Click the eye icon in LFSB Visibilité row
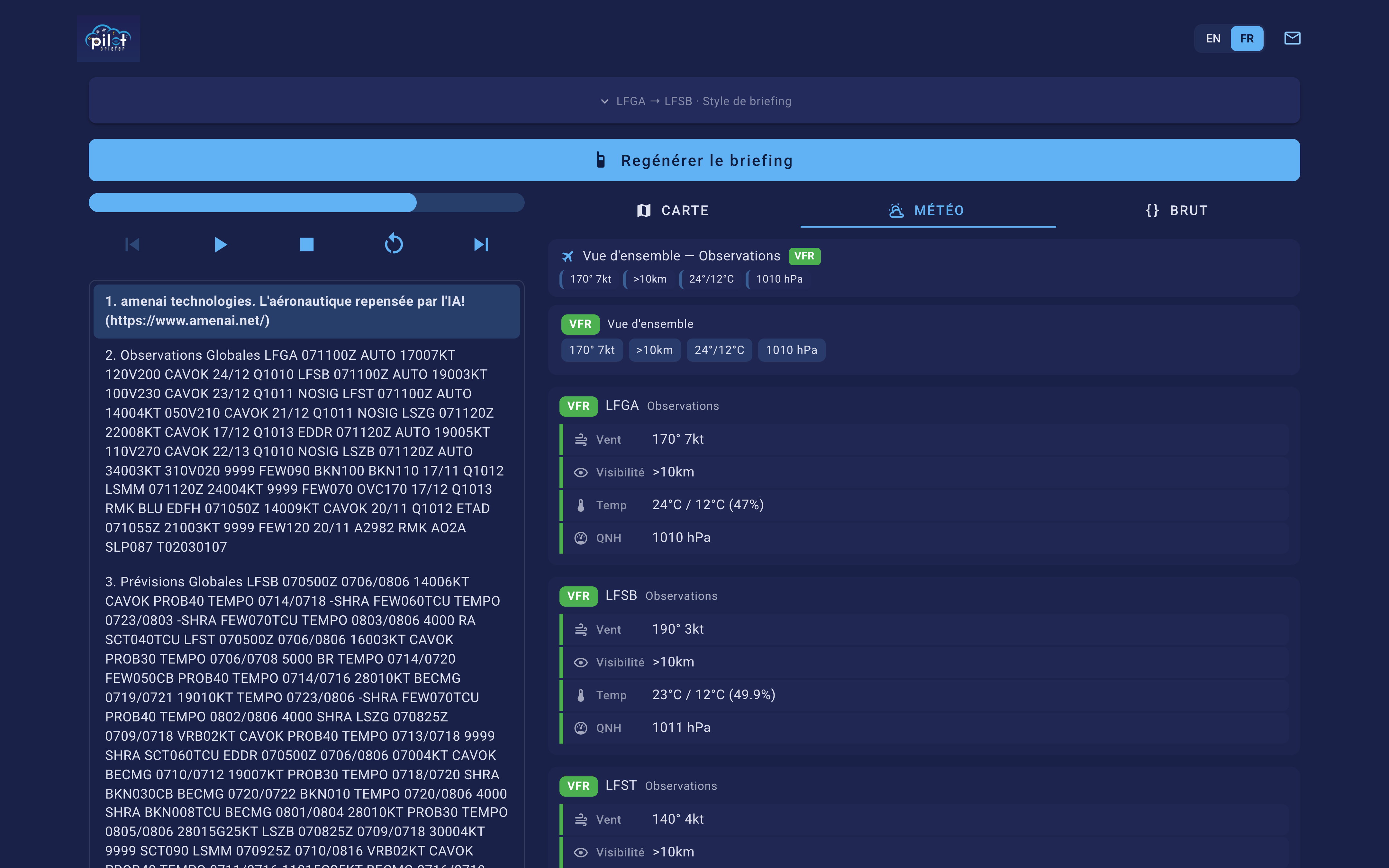 click(x=581, y=663)
